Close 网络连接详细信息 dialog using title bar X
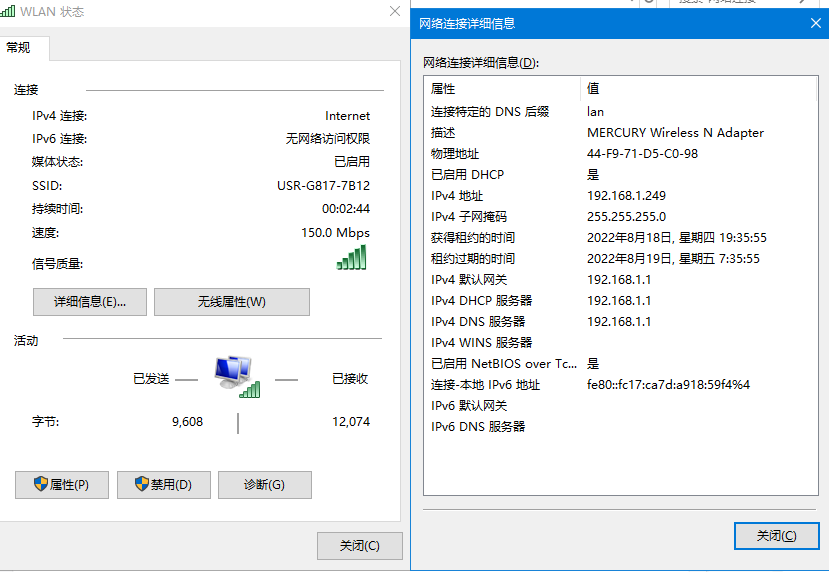Viewport: 829px width, 572px height. [812, 23]
